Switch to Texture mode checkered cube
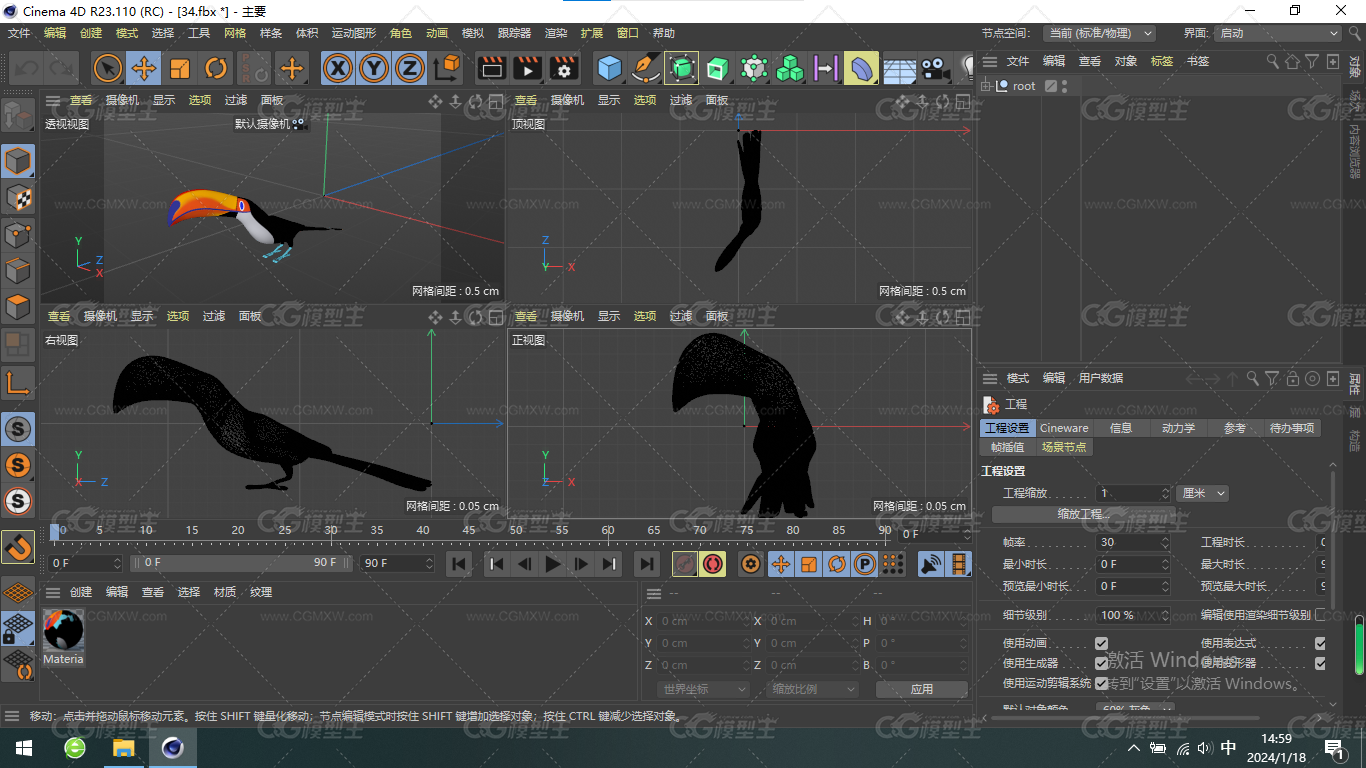Image resolution: width=1366 pixels, height=768 pixels. coord(18,198)
